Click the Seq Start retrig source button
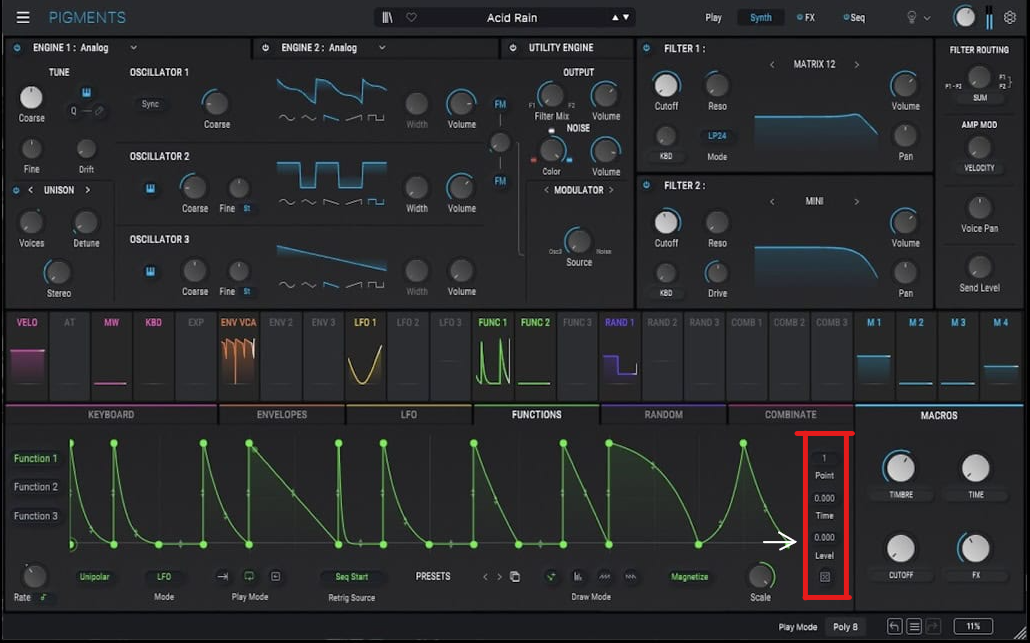This screenshot has height=643, width=1030. [x=351, y=577]
